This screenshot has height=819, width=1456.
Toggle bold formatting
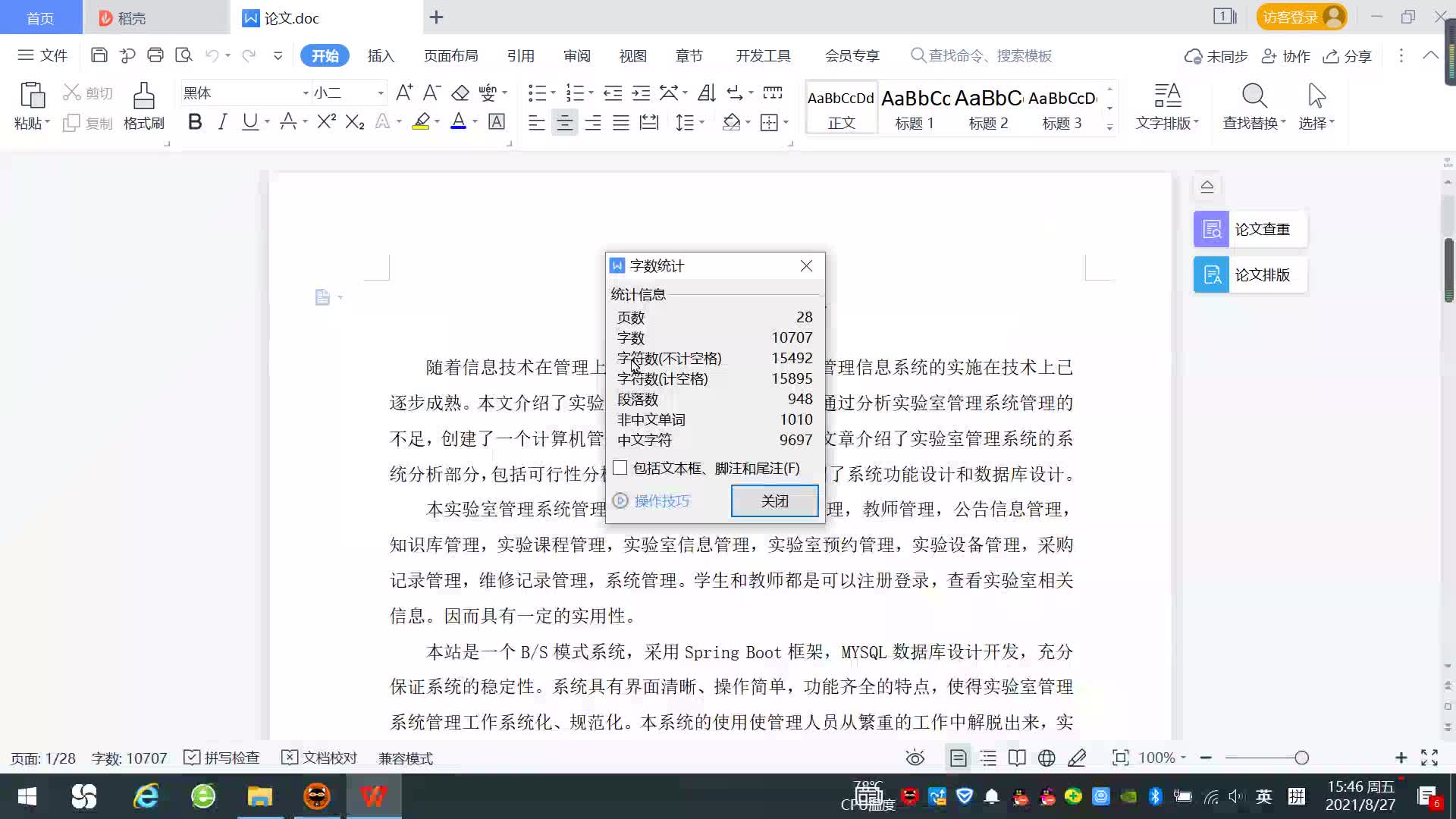click(195, 122)
